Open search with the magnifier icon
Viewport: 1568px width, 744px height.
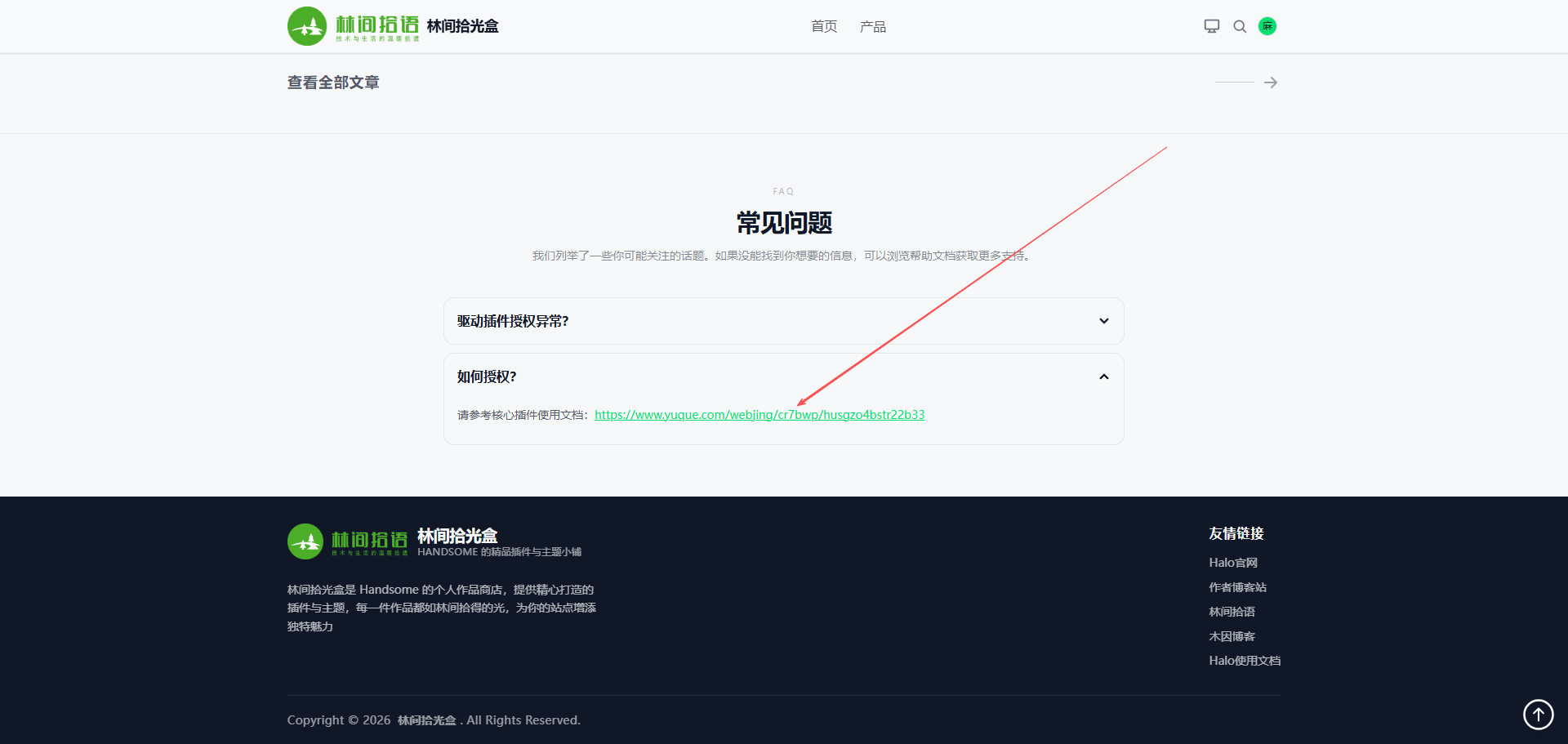tap(1240, 26)
